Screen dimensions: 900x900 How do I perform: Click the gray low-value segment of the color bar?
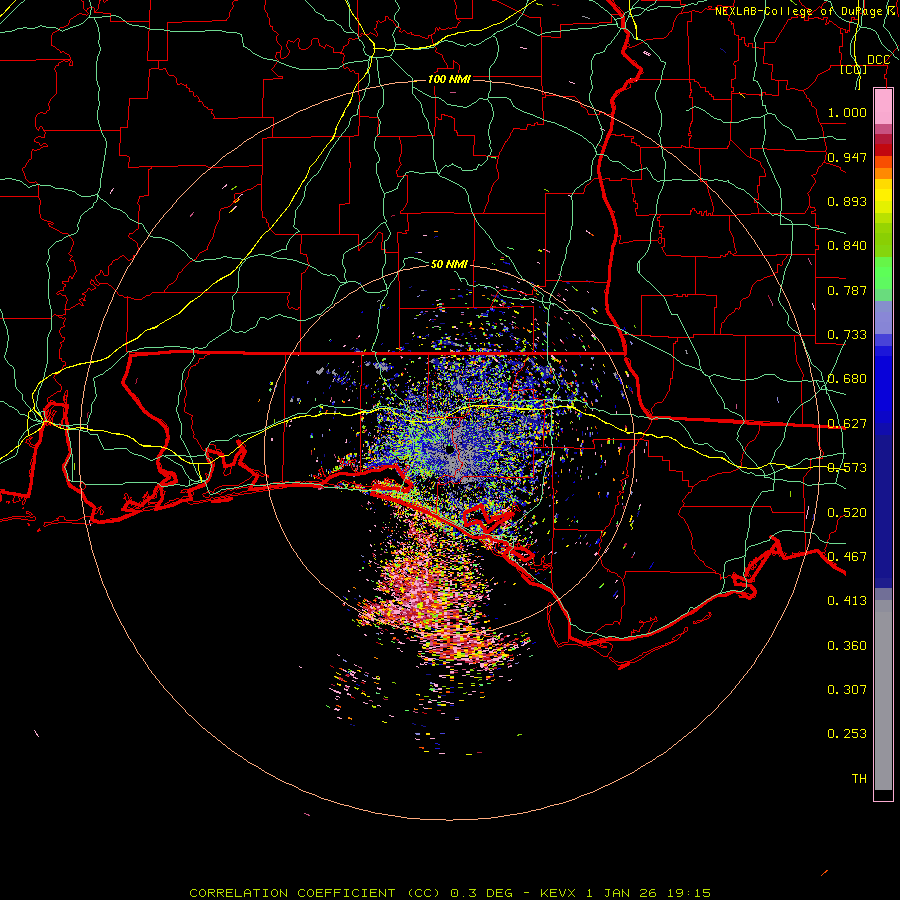pyautogui.click(x=883, y=695)
